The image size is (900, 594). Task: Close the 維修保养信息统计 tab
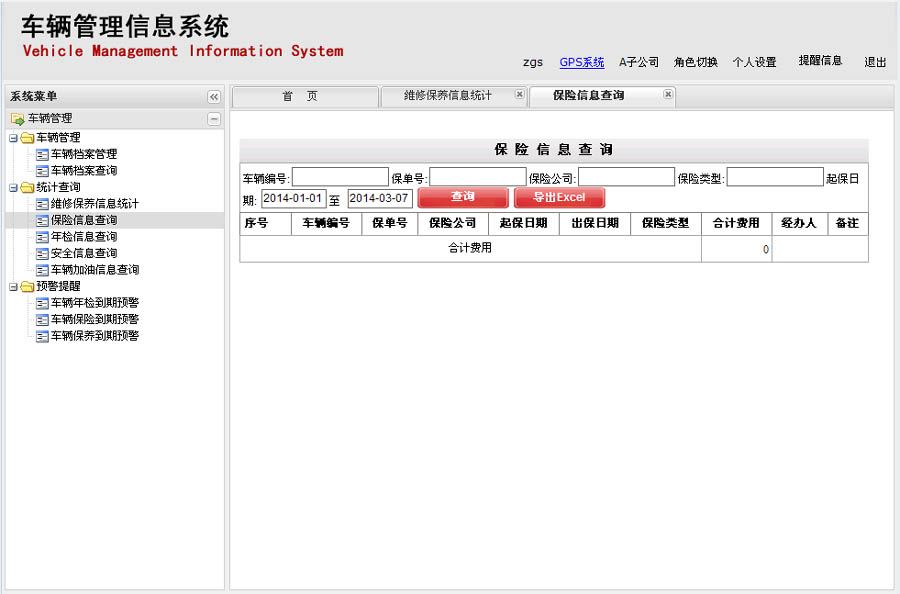519,95
